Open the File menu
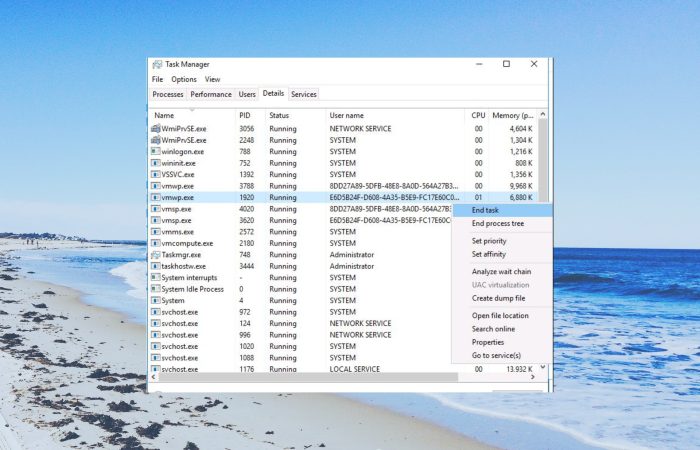Image resolution: width=700 pixels, height=450 pixels. click(157, 79)
